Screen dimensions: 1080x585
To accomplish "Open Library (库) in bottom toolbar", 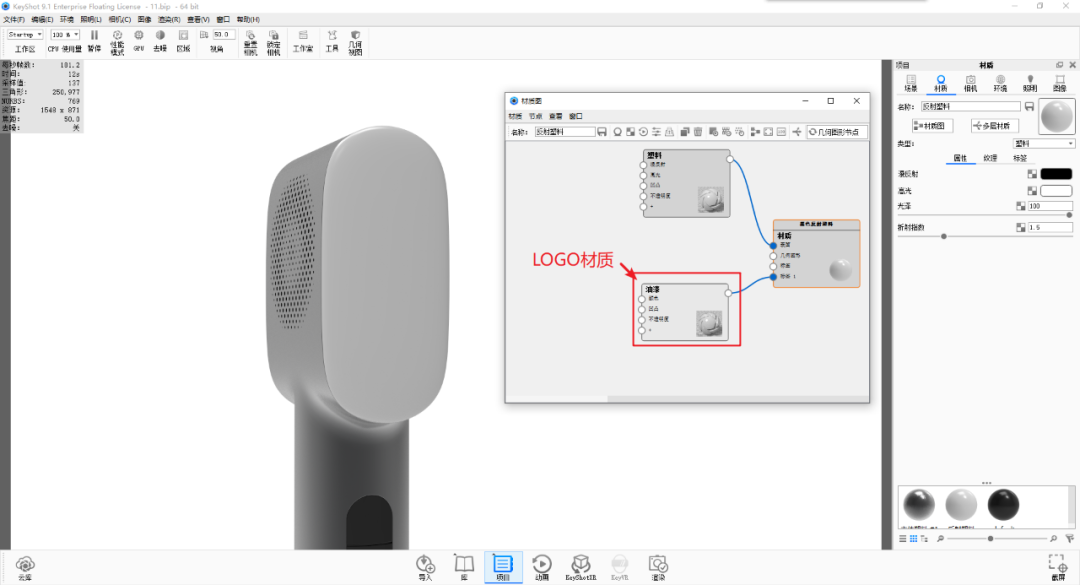I will point(464,568).
